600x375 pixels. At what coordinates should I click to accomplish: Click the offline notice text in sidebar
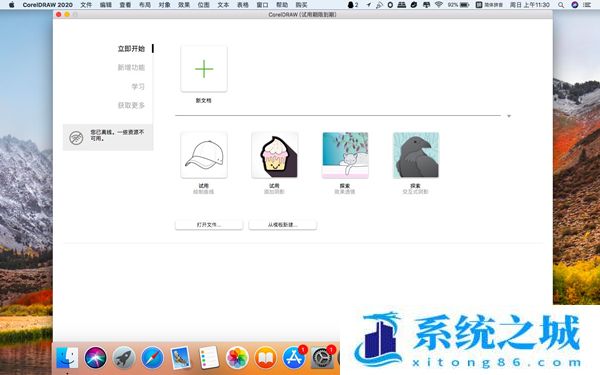click(x=117, y=135)
